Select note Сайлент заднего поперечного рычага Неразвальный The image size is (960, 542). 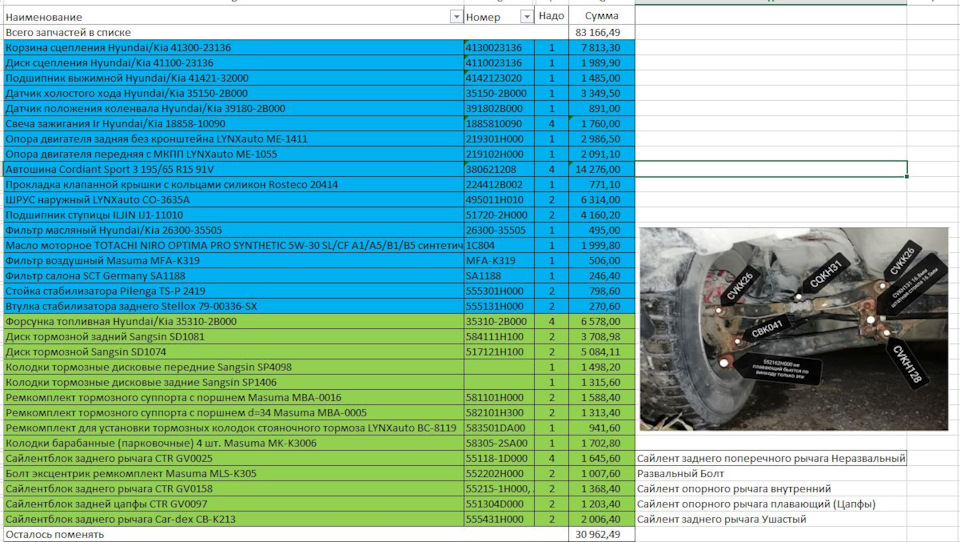[x=771, y=458]
